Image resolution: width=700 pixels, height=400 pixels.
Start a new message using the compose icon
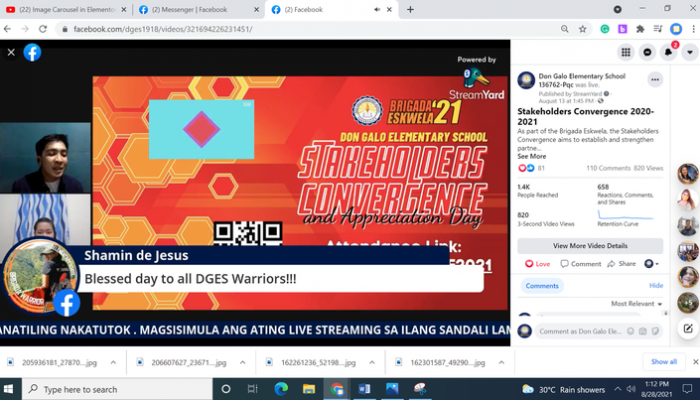click(x=688, y=329)
